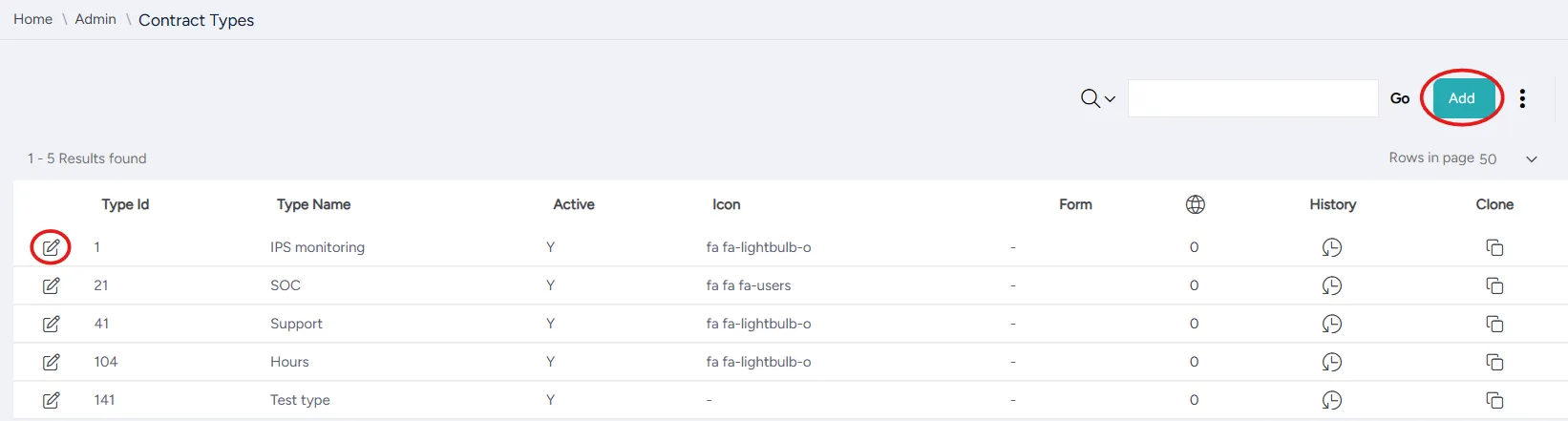View history of IPS monitoring type

(1332, 247)
